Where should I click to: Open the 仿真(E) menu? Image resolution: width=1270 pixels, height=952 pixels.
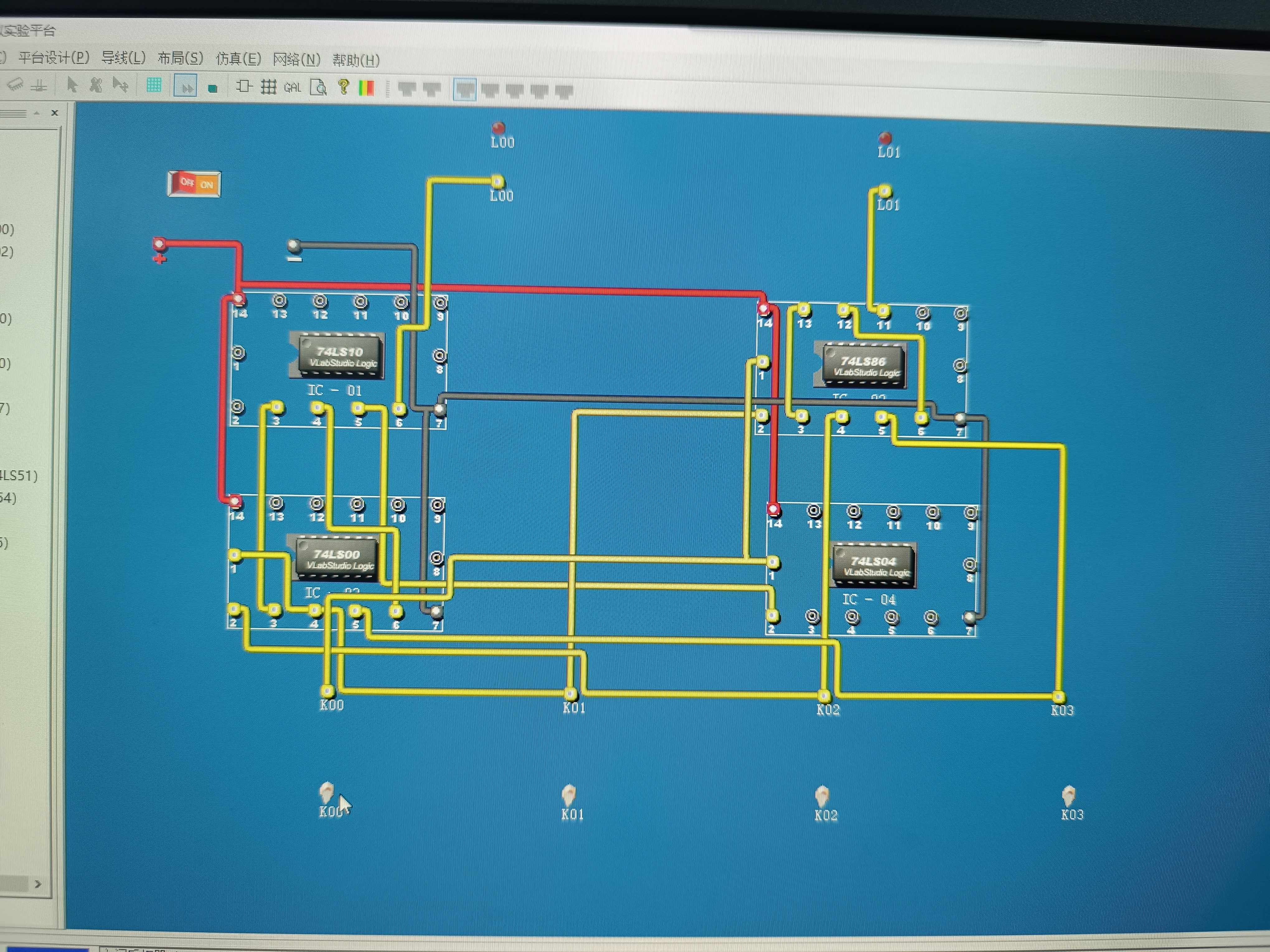238,58
